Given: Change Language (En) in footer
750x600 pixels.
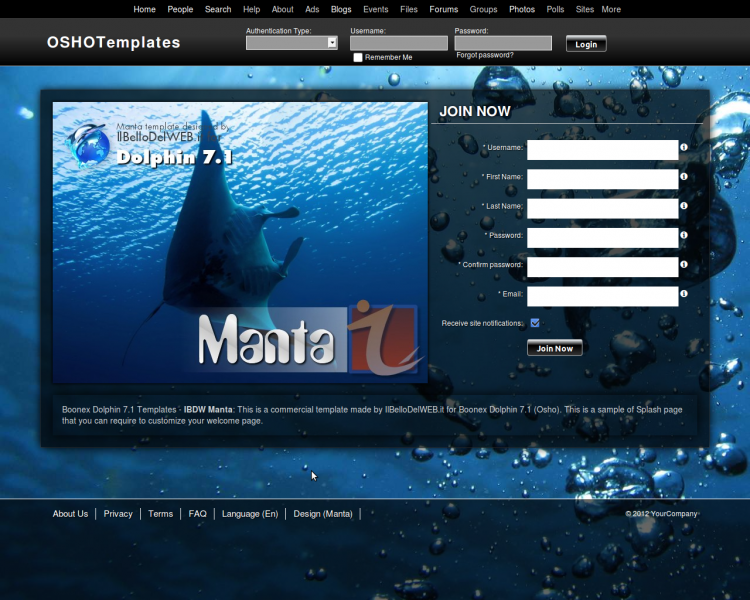Looking at the screenshot, I should point(250,513).
